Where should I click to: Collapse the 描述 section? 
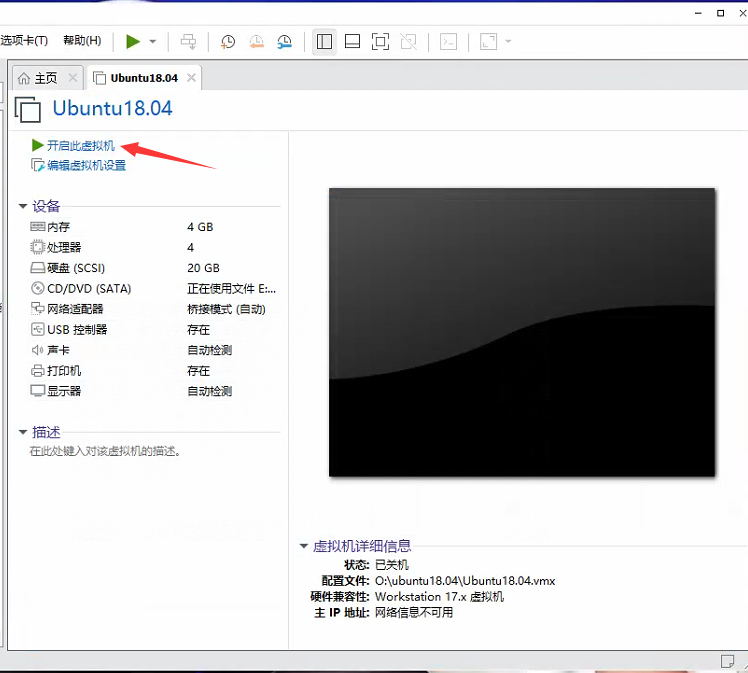(22, 432)
